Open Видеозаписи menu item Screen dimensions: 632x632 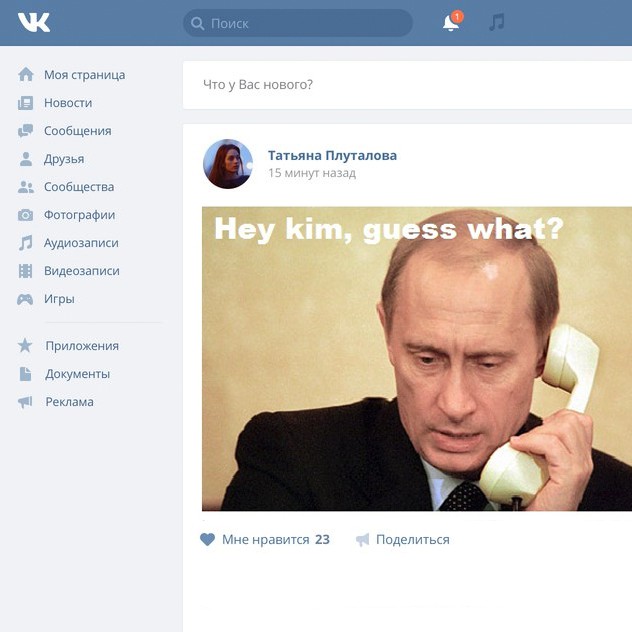point(82,271)
